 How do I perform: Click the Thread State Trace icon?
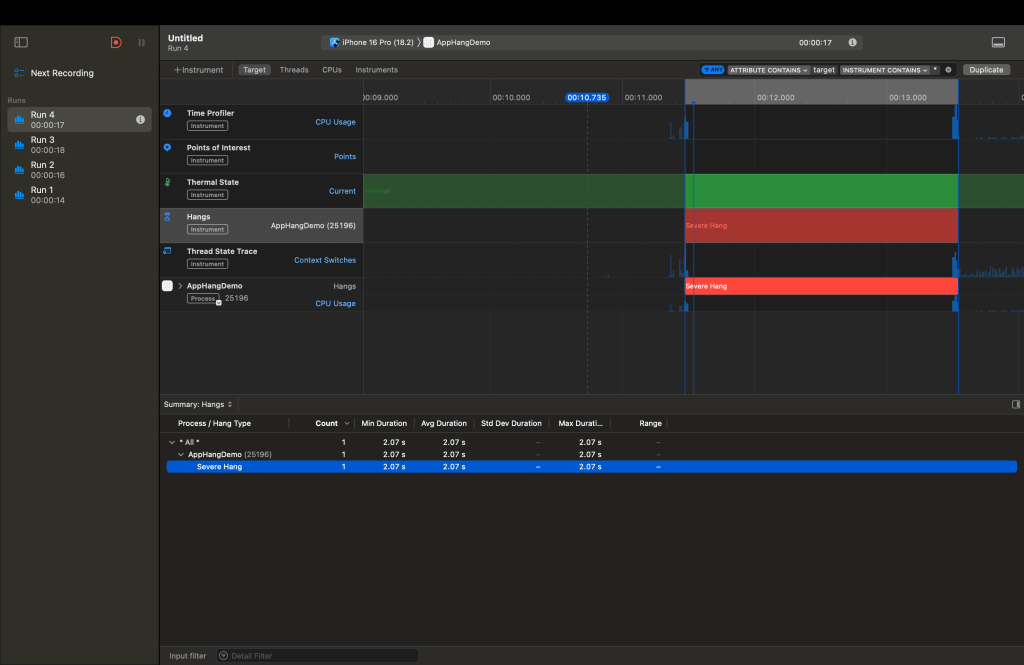pyautogui.click(x=167, y=251)
